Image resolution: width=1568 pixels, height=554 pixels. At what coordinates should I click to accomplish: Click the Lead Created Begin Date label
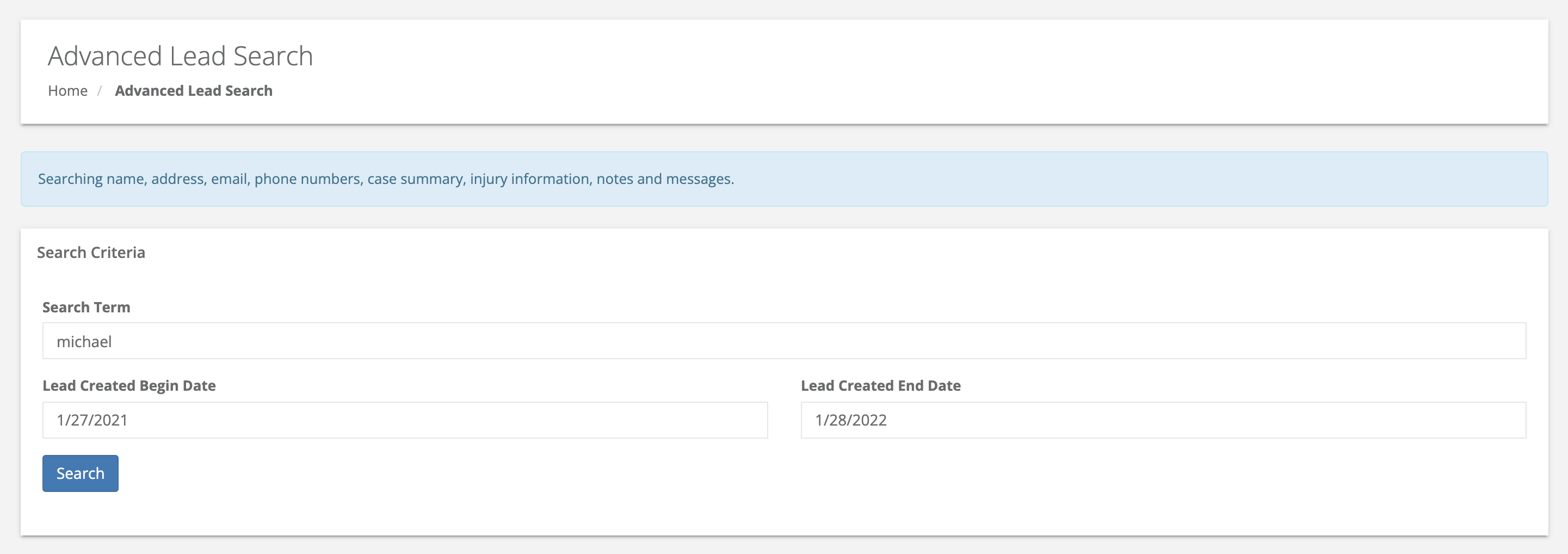pos(128,385)
